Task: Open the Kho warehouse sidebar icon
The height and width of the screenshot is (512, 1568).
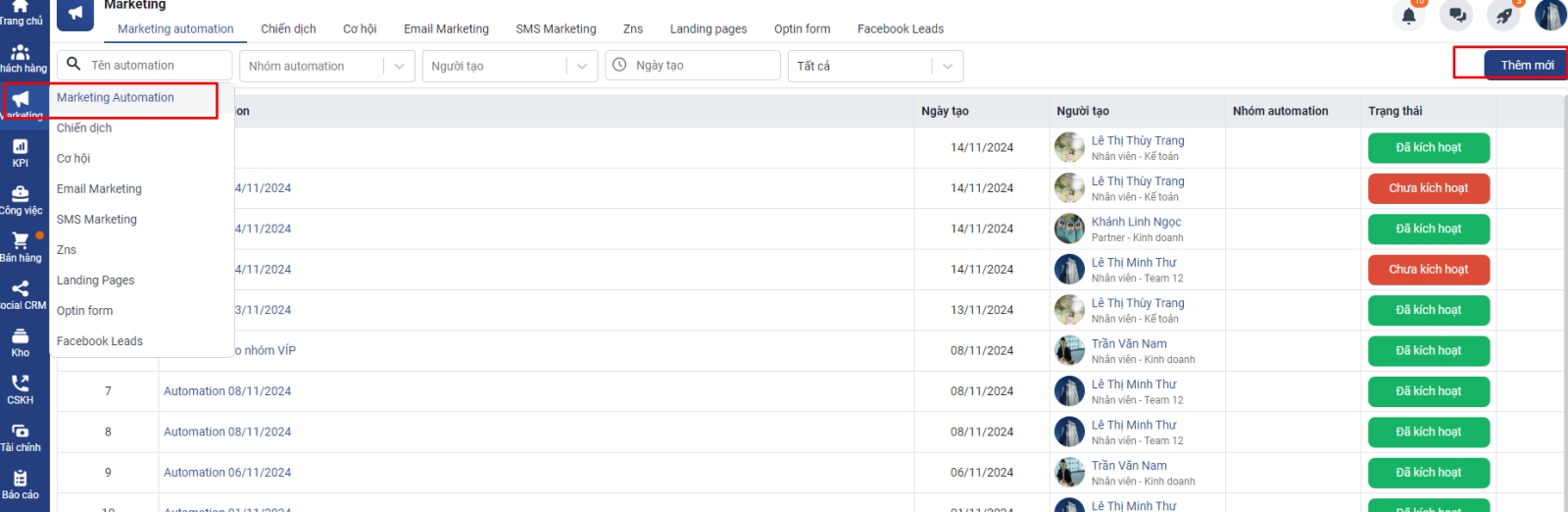Action: tap(21, 341)
